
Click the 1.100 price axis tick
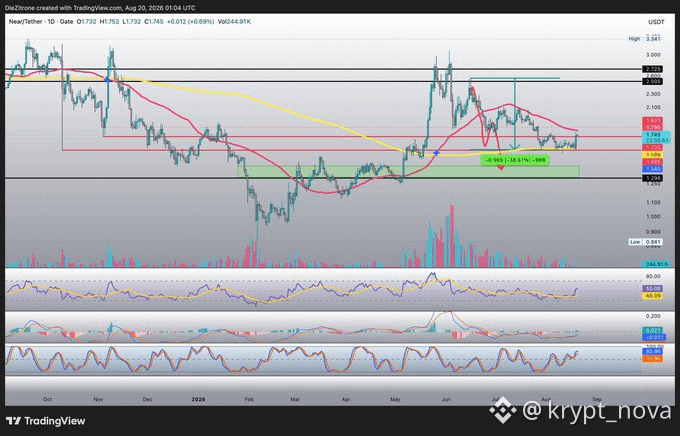(x=653, y=203)
